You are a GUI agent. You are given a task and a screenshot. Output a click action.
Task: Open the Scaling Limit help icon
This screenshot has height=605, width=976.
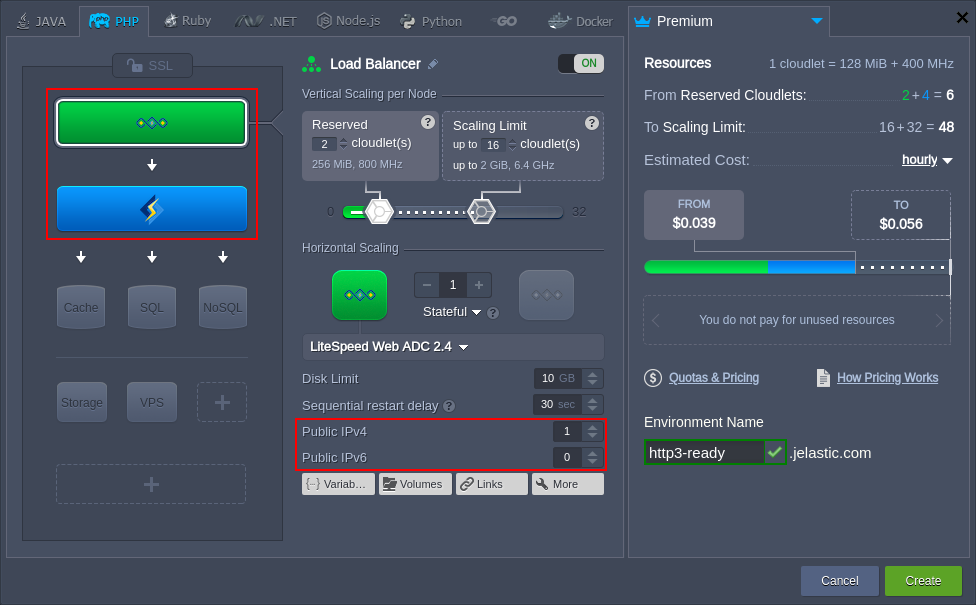592,123
